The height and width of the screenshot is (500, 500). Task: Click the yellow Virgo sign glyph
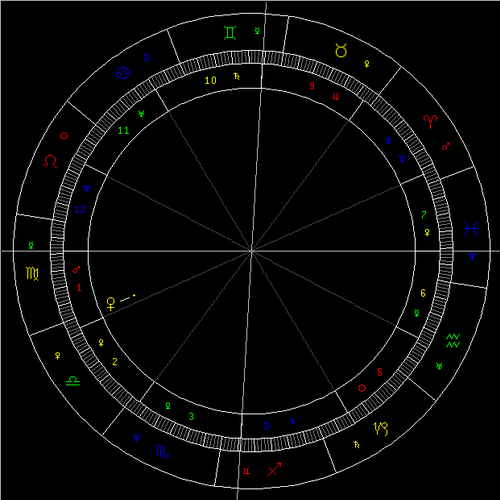coord(32,274)
